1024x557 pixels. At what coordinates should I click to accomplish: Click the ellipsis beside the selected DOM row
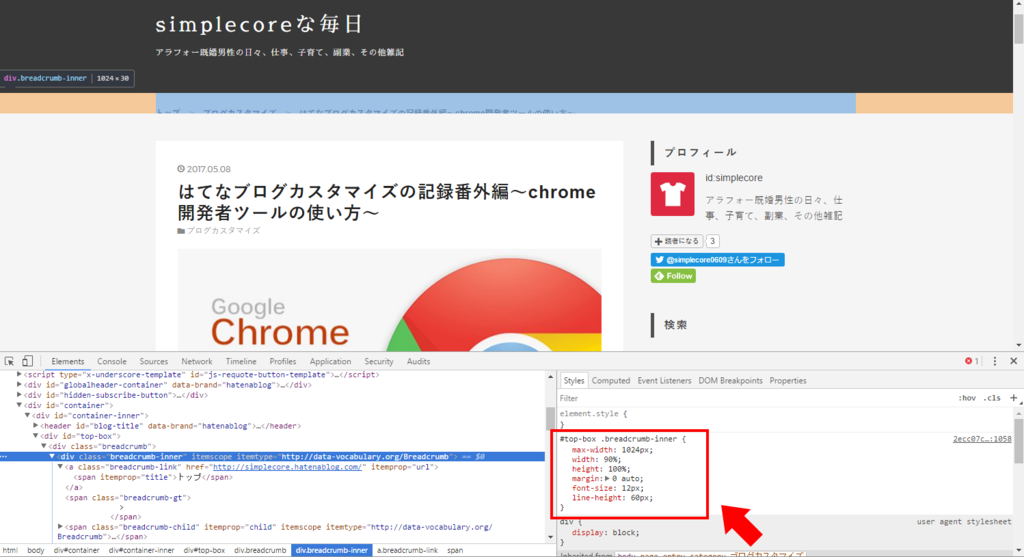coord(4,456)
